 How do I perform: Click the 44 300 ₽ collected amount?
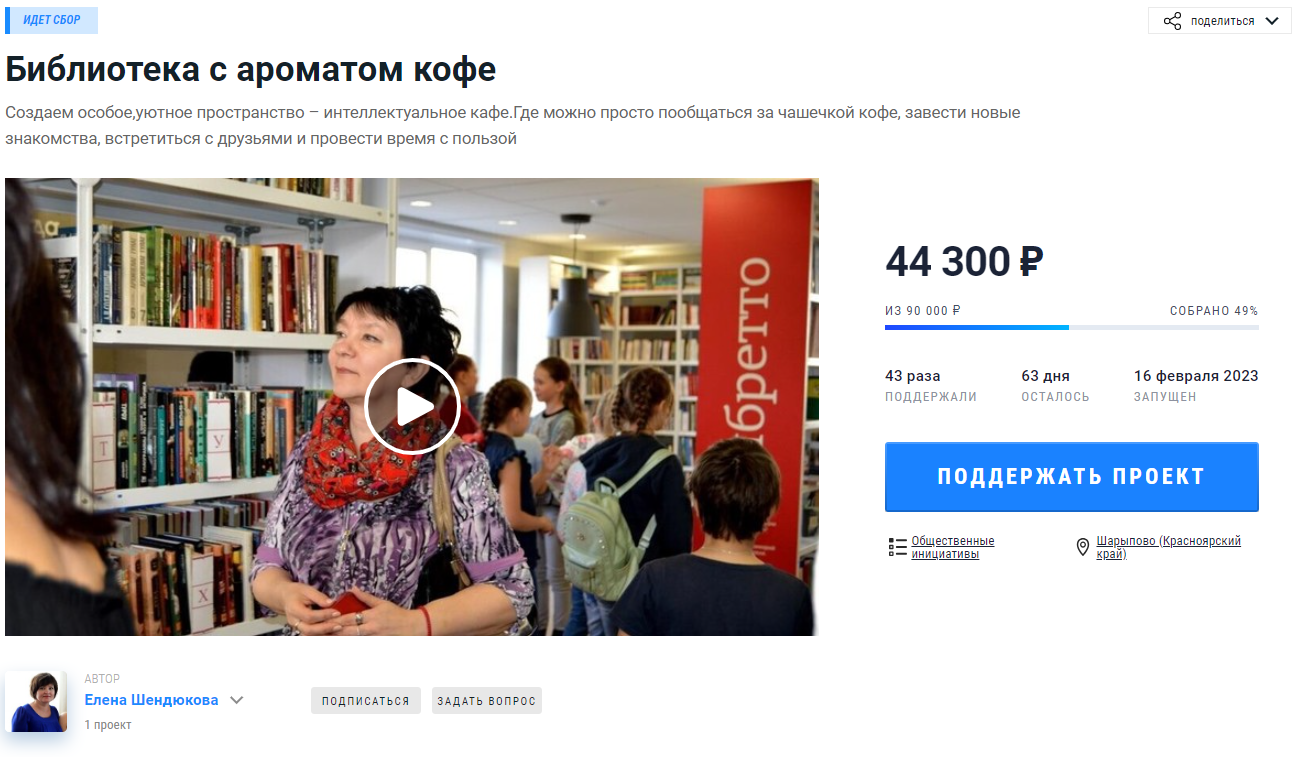point(964,262)
